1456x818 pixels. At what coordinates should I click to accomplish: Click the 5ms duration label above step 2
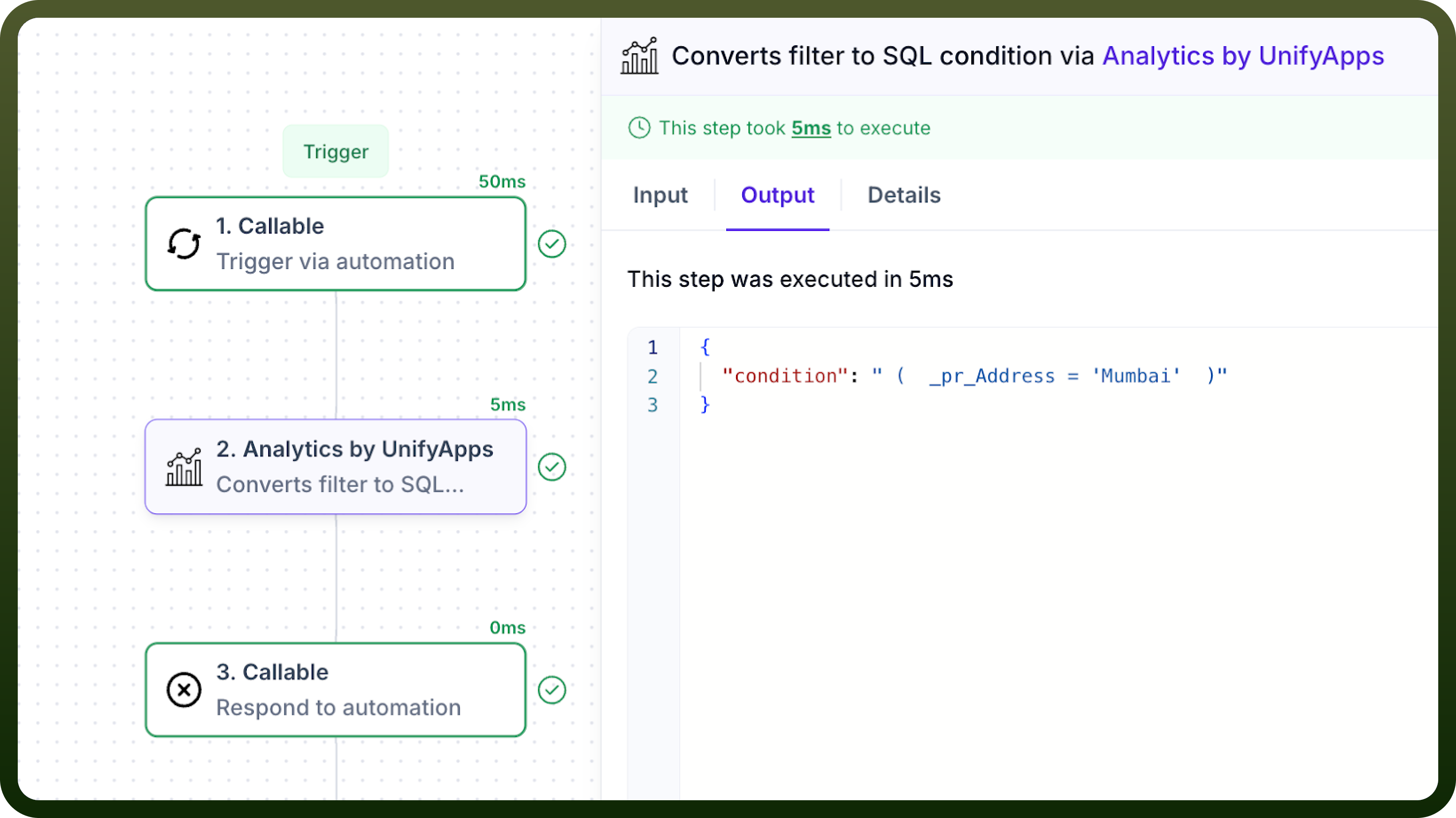pyautogui.click(x=507, y=405)
